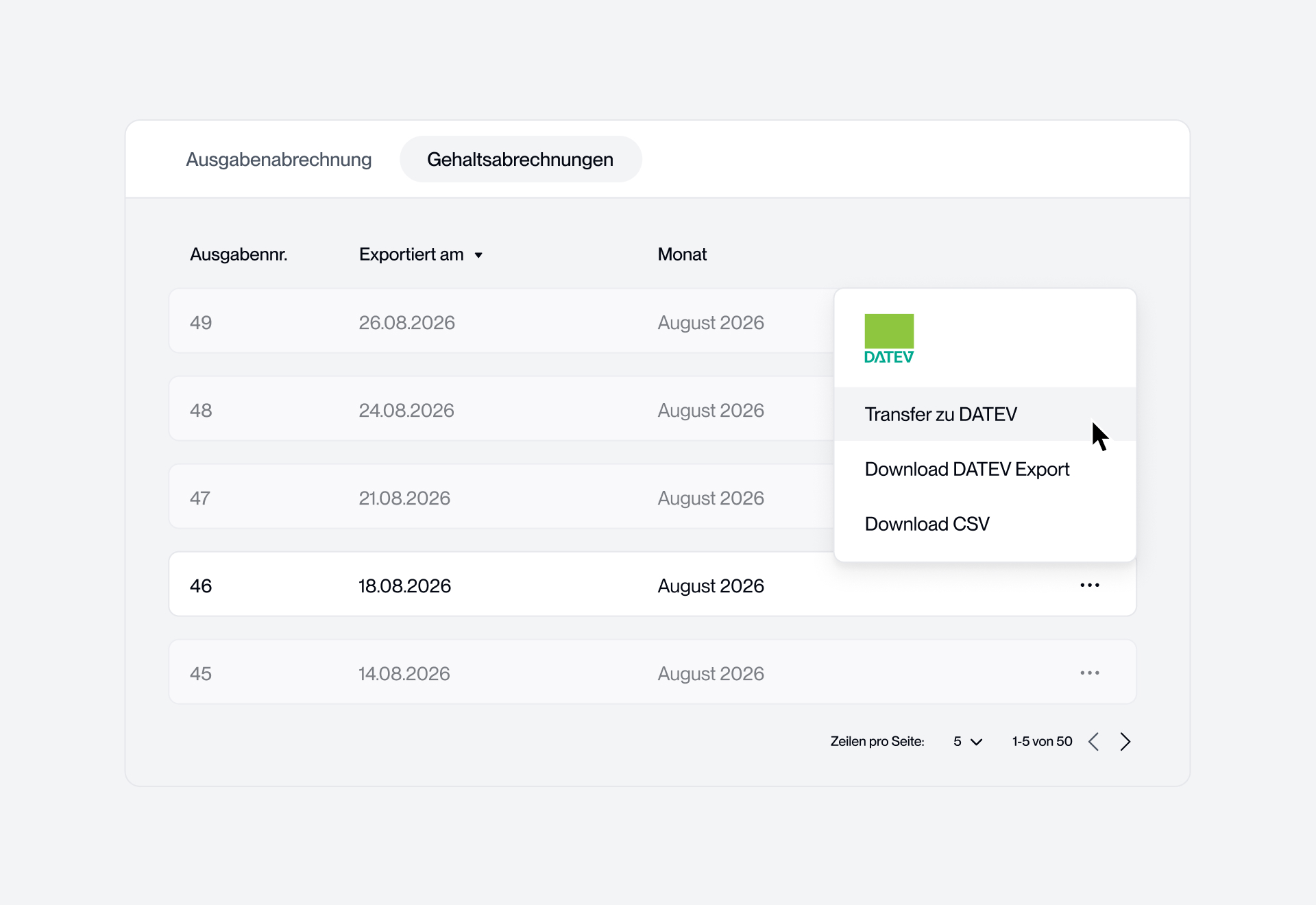Viewport: 1316px width, 905px height.
Task: Click the export date 24.08.2026
Action: point(406,410)
